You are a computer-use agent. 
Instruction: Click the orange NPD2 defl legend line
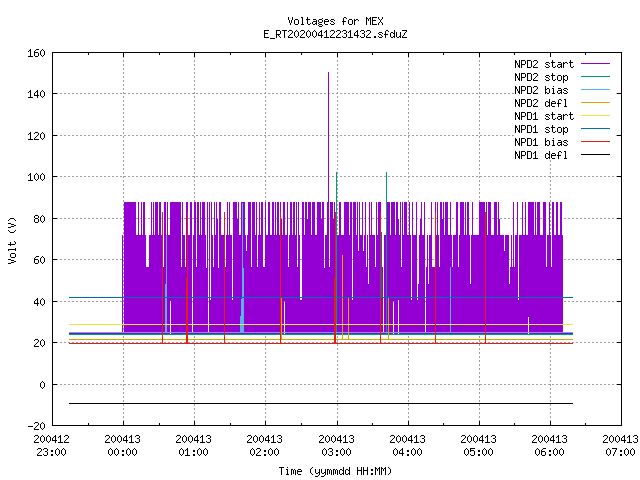click(x=595, y=102)
